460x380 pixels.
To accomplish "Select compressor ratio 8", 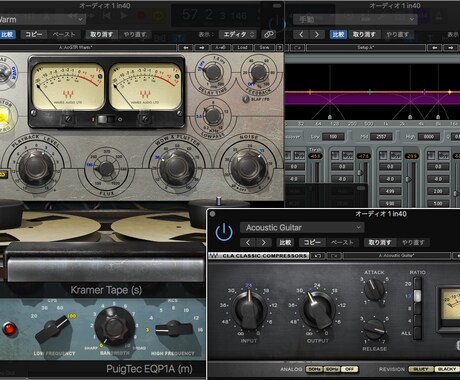I will (417, 308).
